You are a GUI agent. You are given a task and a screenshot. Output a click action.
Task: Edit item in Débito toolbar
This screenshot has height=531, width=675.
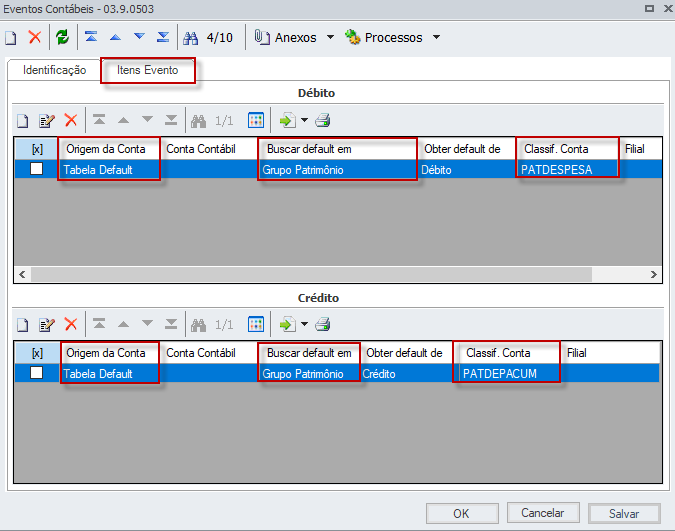point(46,121)
